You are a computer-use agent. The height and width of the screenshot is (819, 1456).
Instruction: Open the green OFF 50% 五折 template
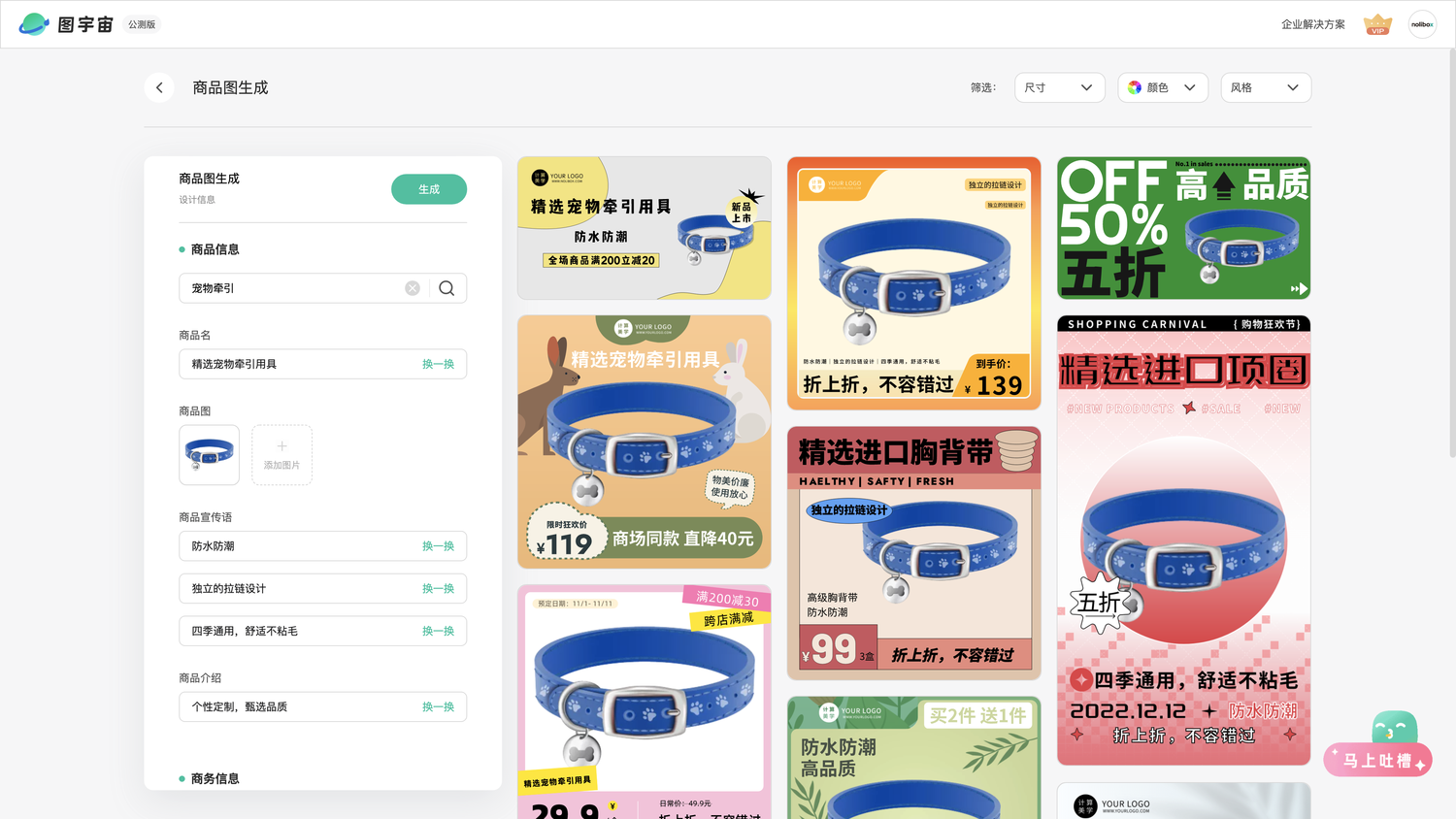1183,228
